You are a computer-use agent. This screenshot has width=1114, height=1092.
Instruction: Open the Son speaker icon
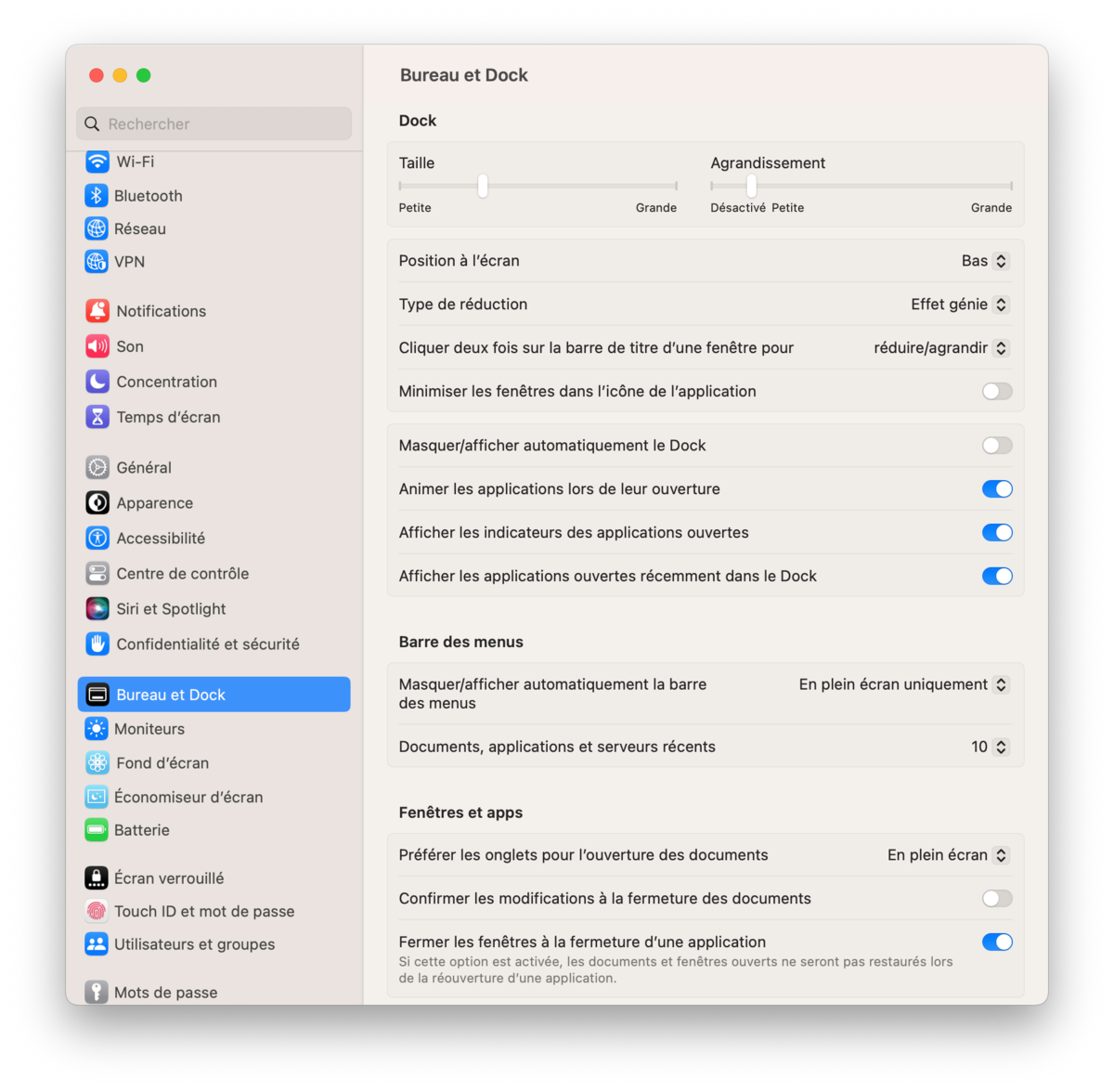[97, 346]
